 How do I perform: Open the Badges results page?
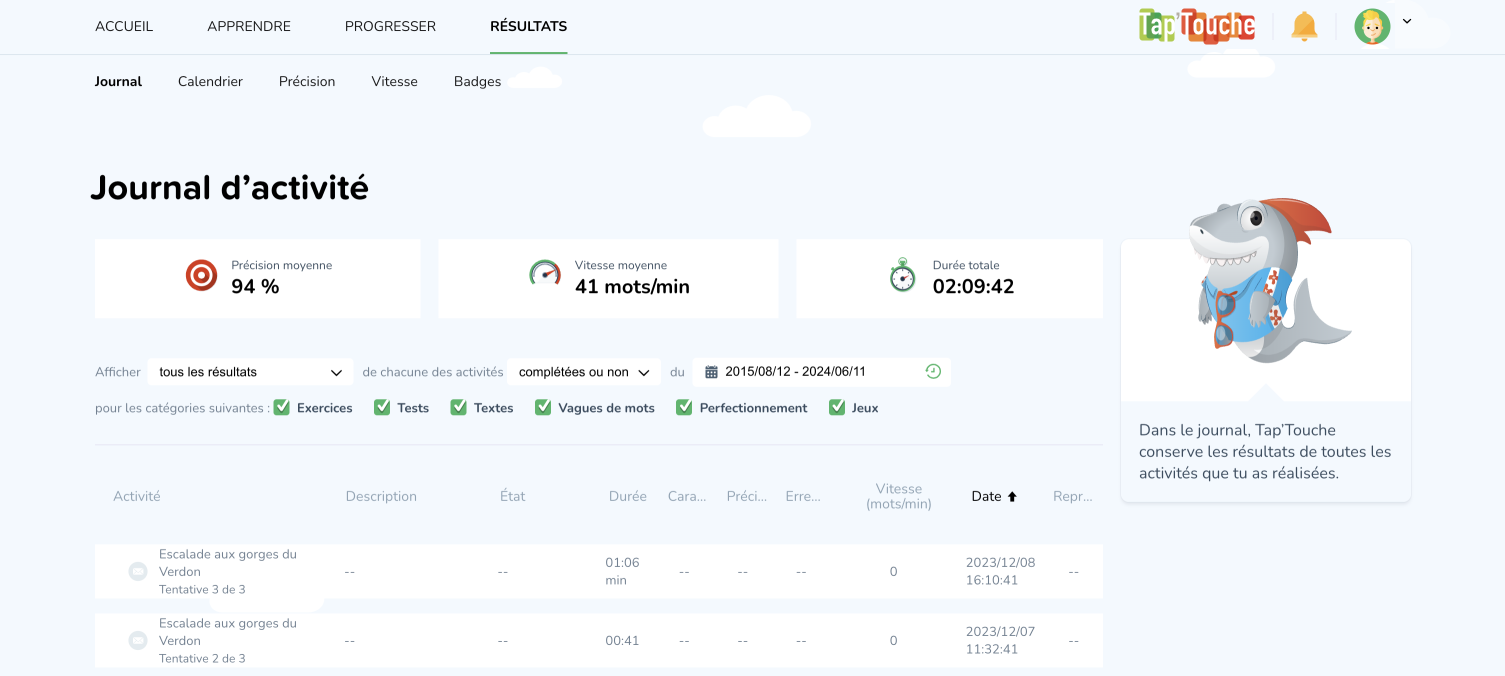coord(477,81)
